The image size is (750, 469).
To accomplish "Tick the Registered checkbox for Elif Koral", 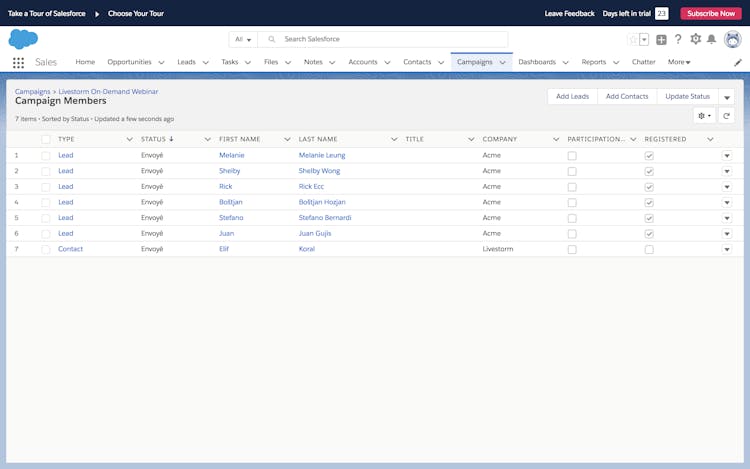I will (x=649, y=249).
